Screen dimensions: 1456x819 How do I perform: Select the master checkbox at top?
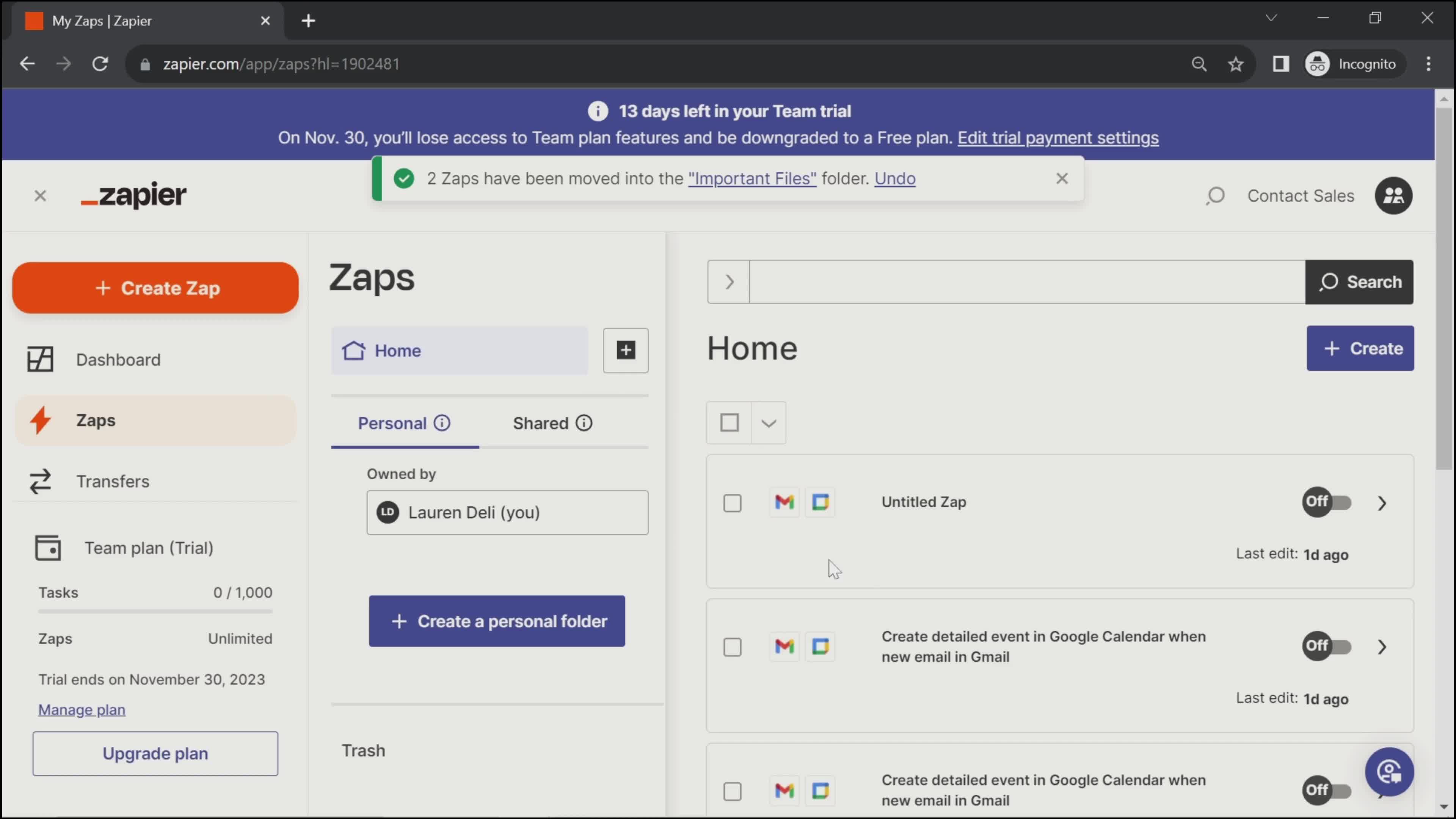(x=729, y=422)
